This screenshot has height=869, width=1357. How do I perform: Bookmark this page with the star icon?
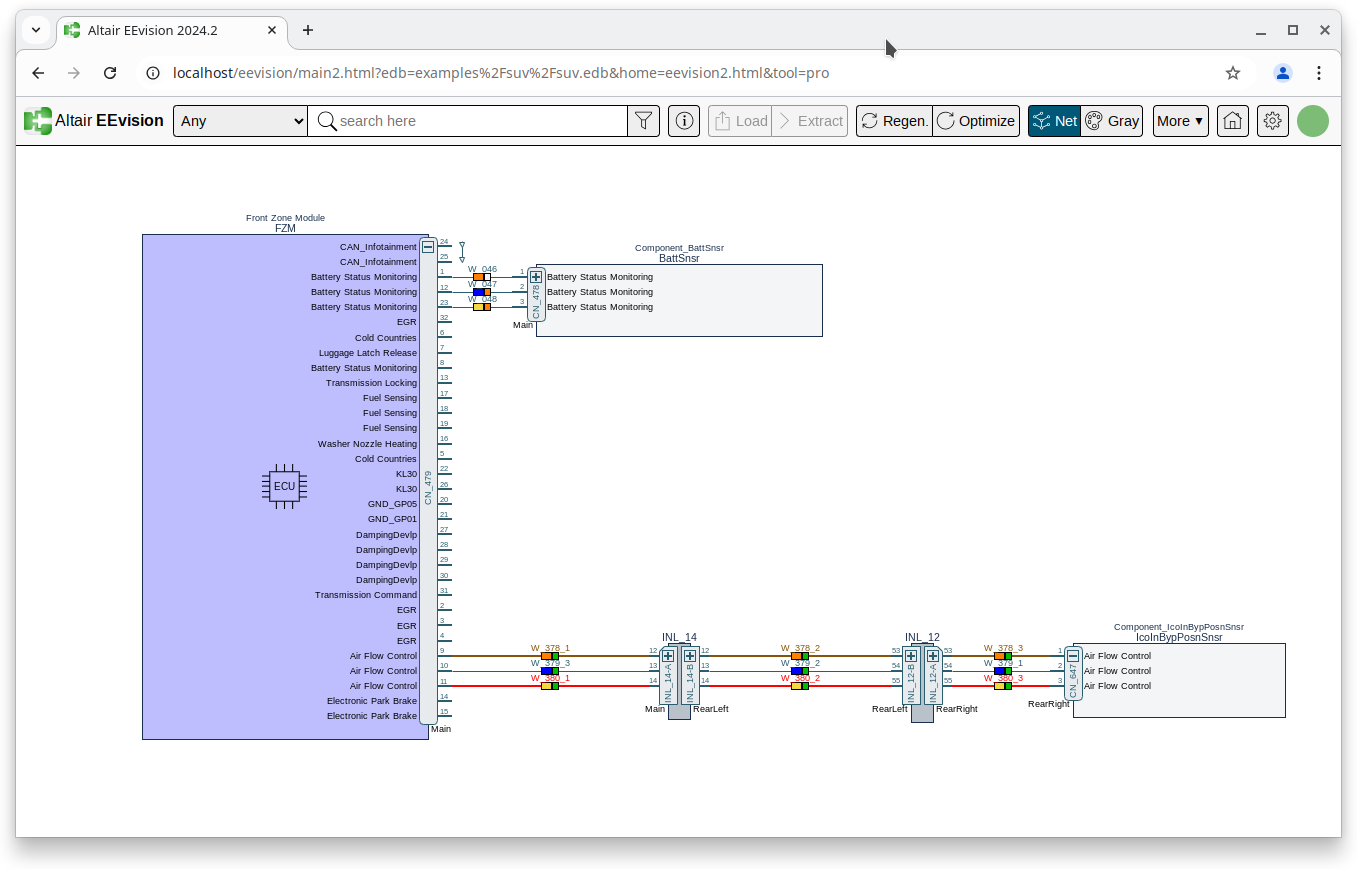(1232, 73)
